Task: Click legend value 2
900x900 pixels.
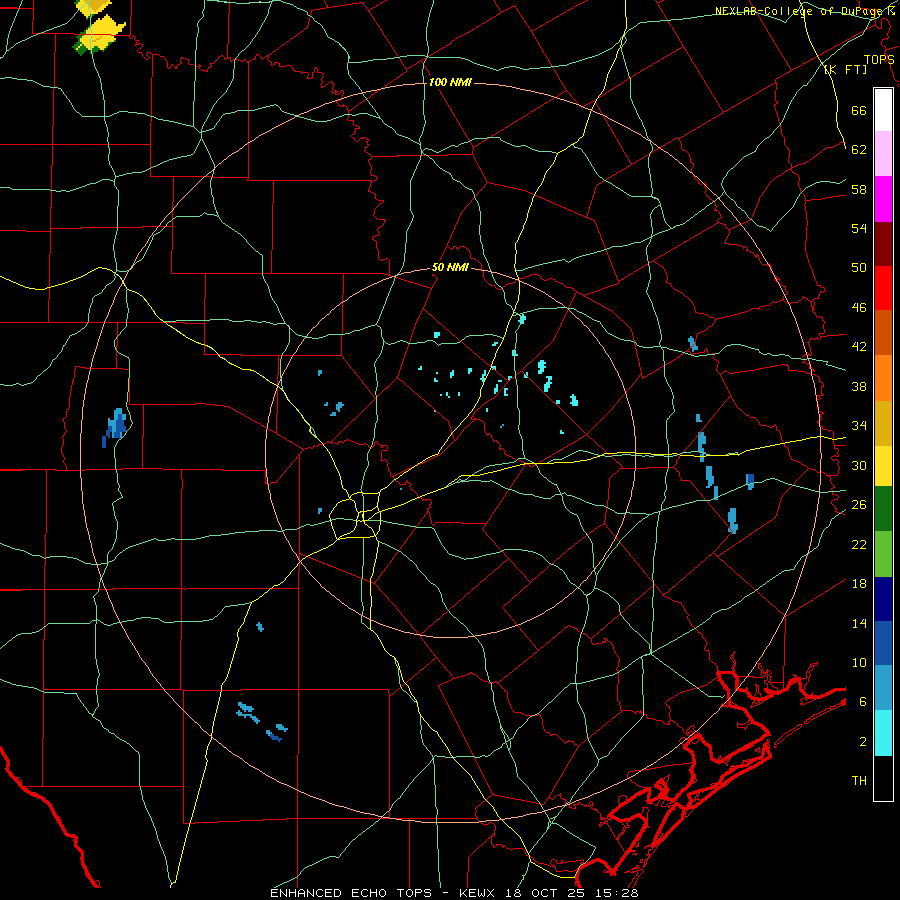Action: click(862, 741)
